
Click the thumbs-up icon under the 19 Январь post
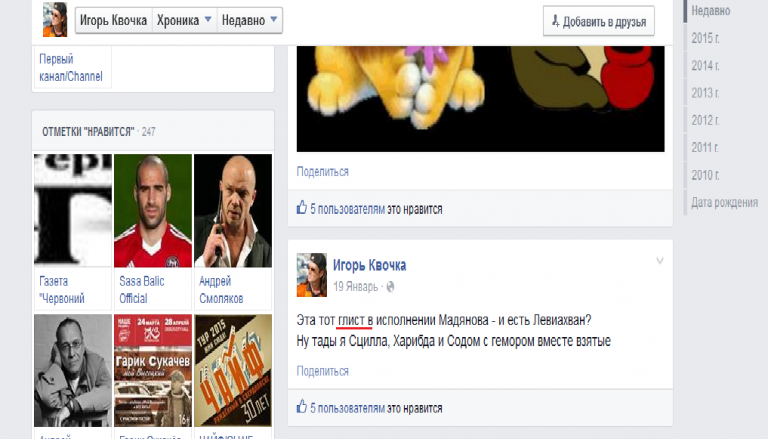point(302,407)
